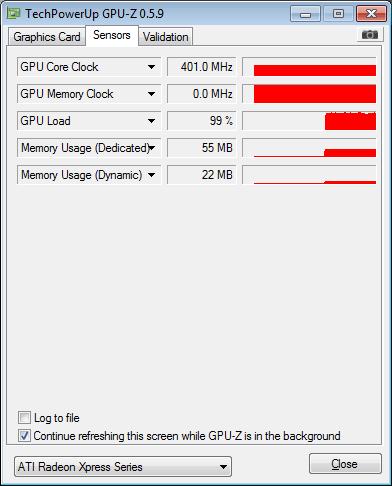Maximize the GPU-Z window

click(338, 14)
